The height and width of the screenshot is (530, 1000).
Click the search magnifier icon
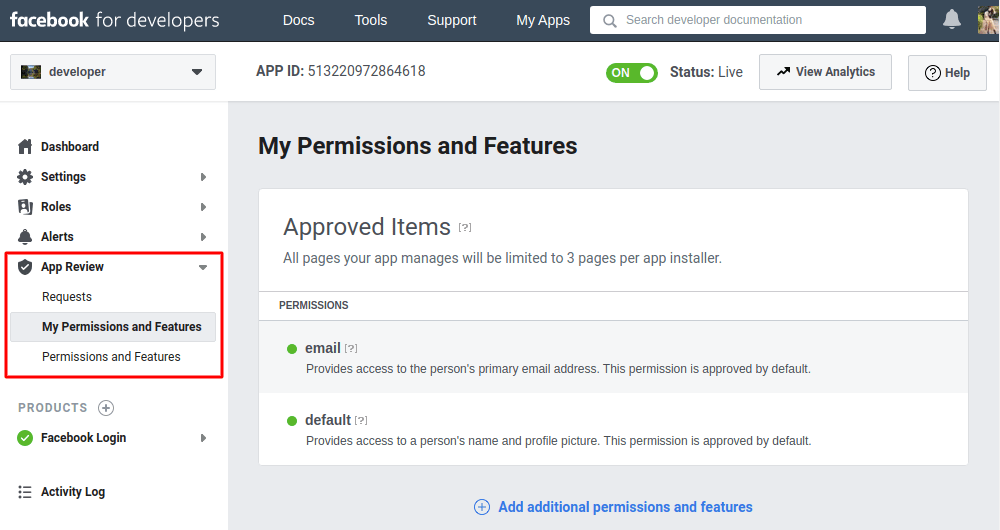[610, 20]
